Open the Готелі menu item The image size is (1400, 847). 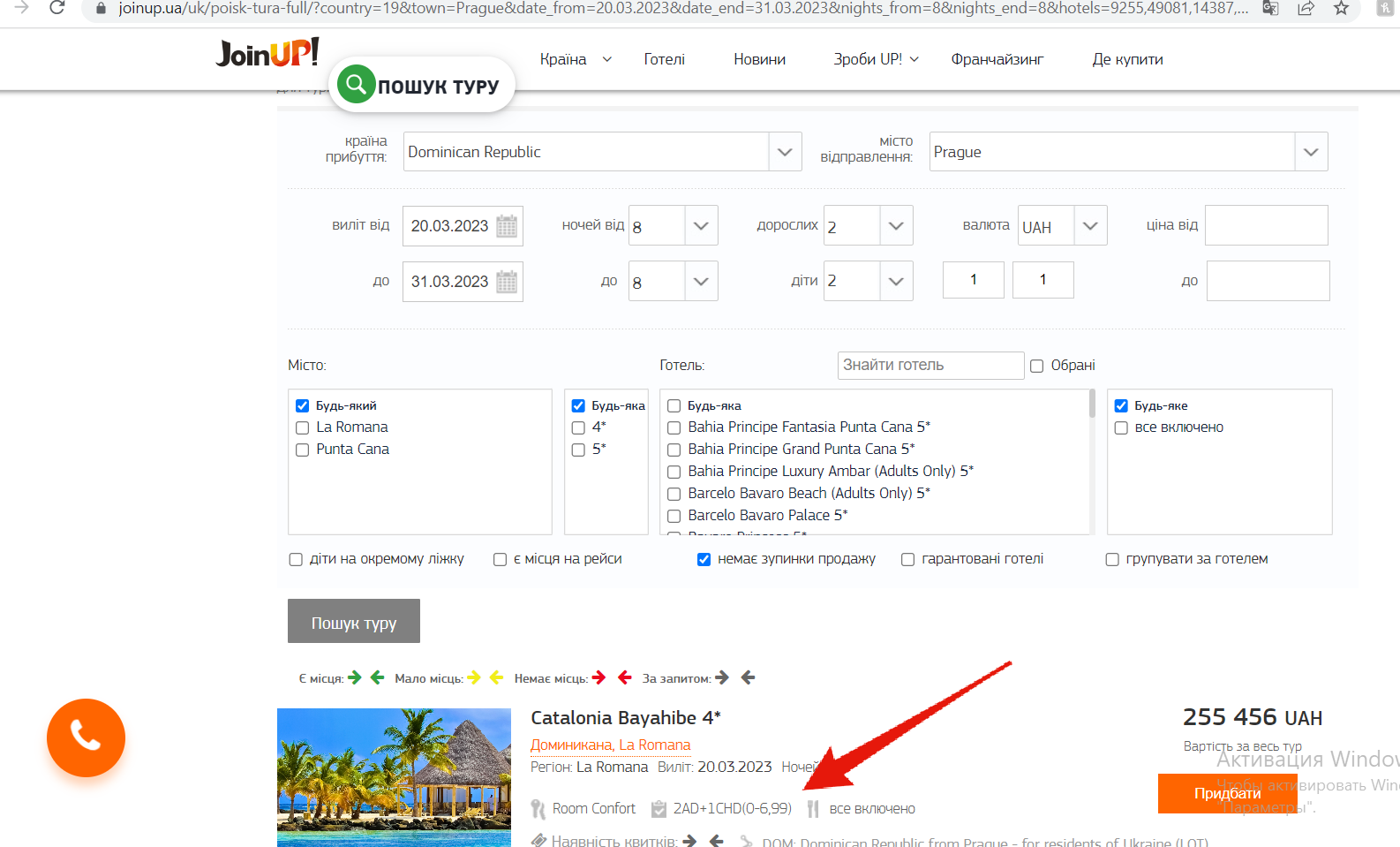(665, 59)
